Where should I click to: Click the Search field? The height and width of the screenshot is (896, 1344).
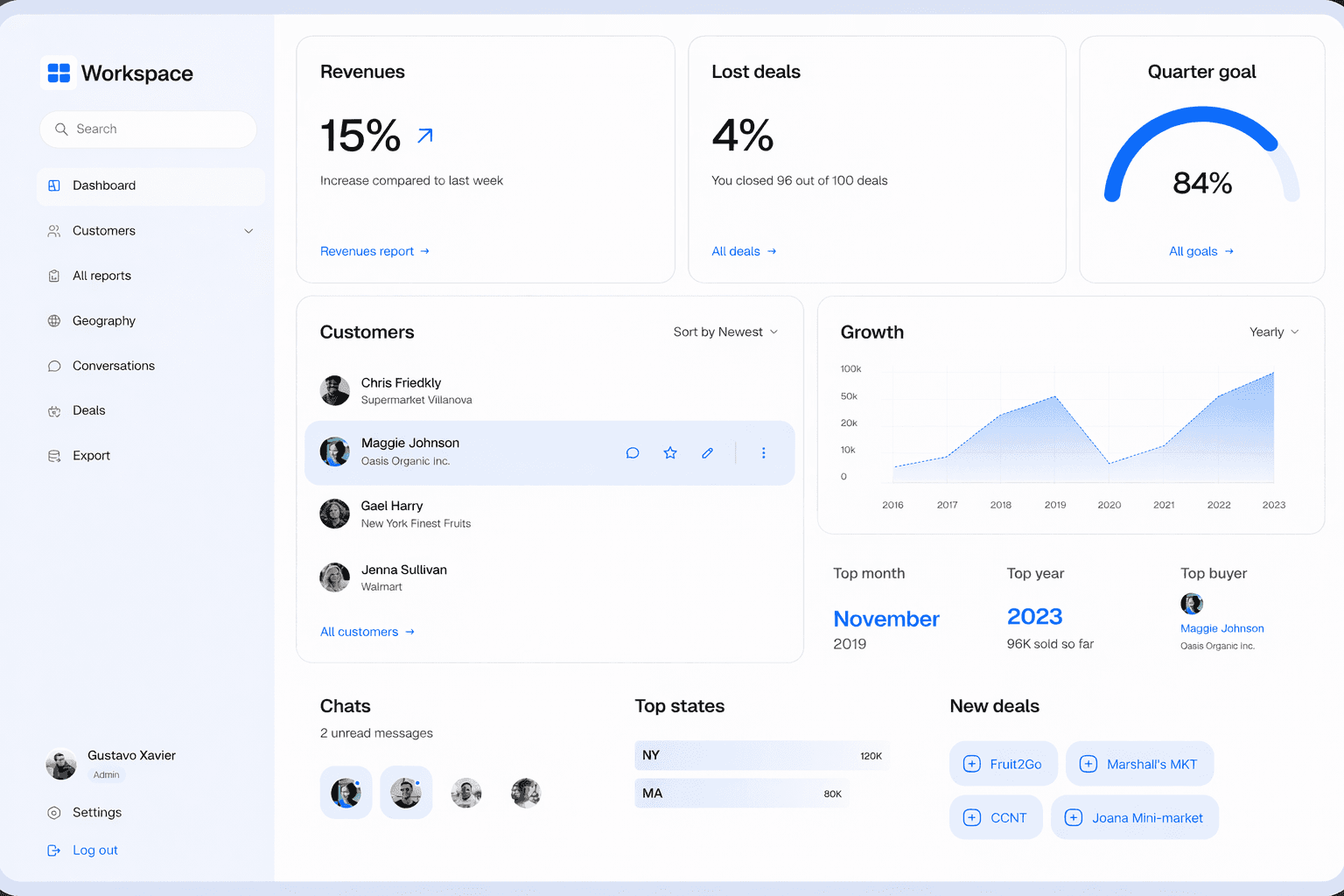tap(147, 129)
